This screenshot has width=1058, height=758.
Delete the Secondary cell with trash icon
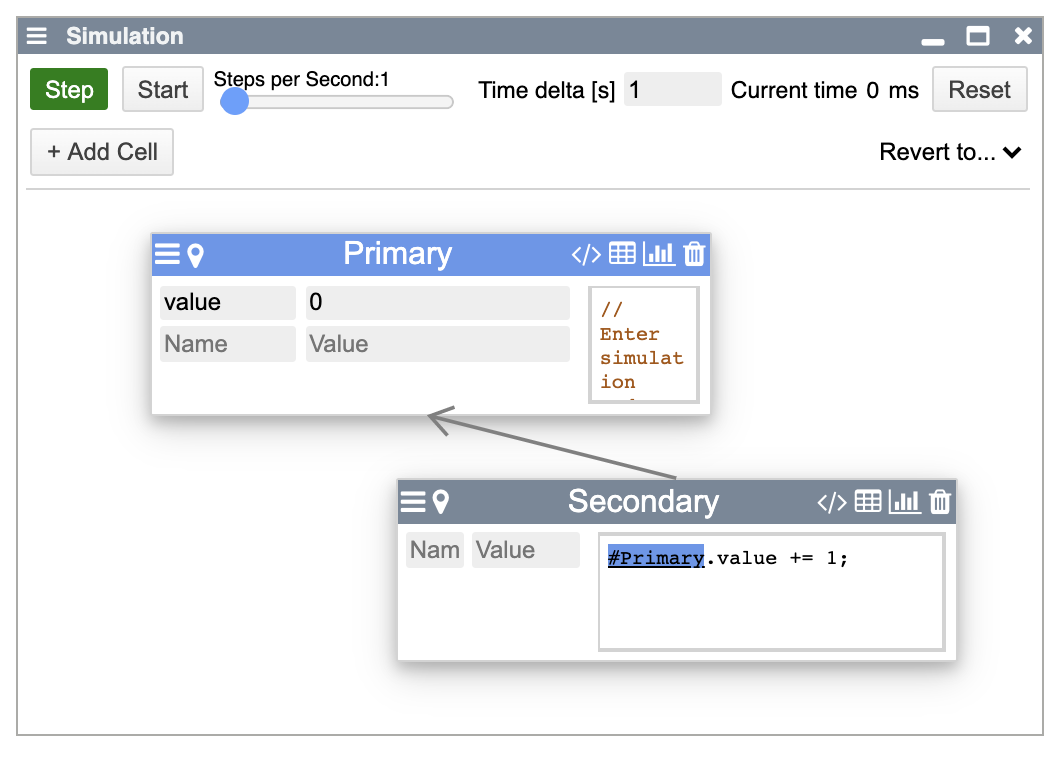(940, 502)
